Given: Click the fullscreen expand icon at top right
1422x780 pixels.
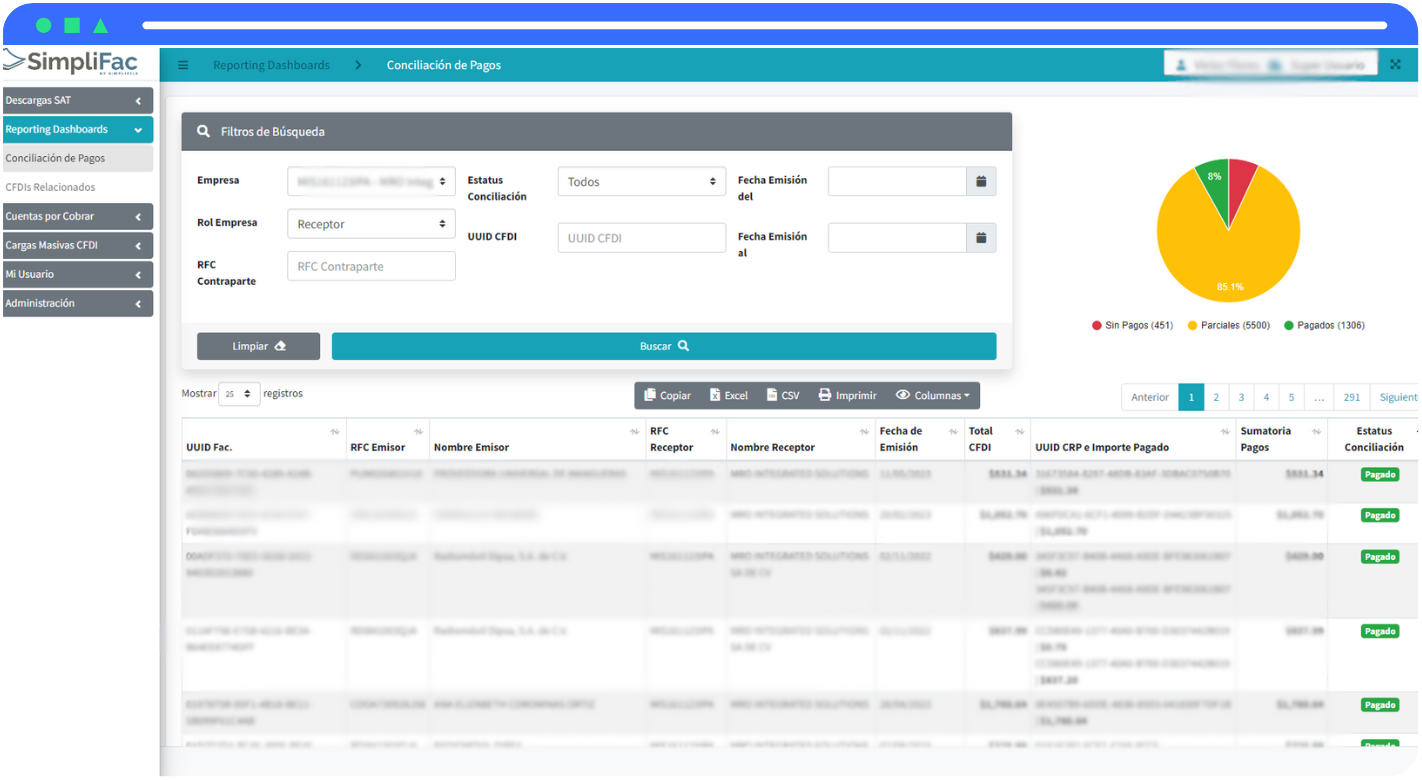Looking at the screenshot, I should point(1395,64).
